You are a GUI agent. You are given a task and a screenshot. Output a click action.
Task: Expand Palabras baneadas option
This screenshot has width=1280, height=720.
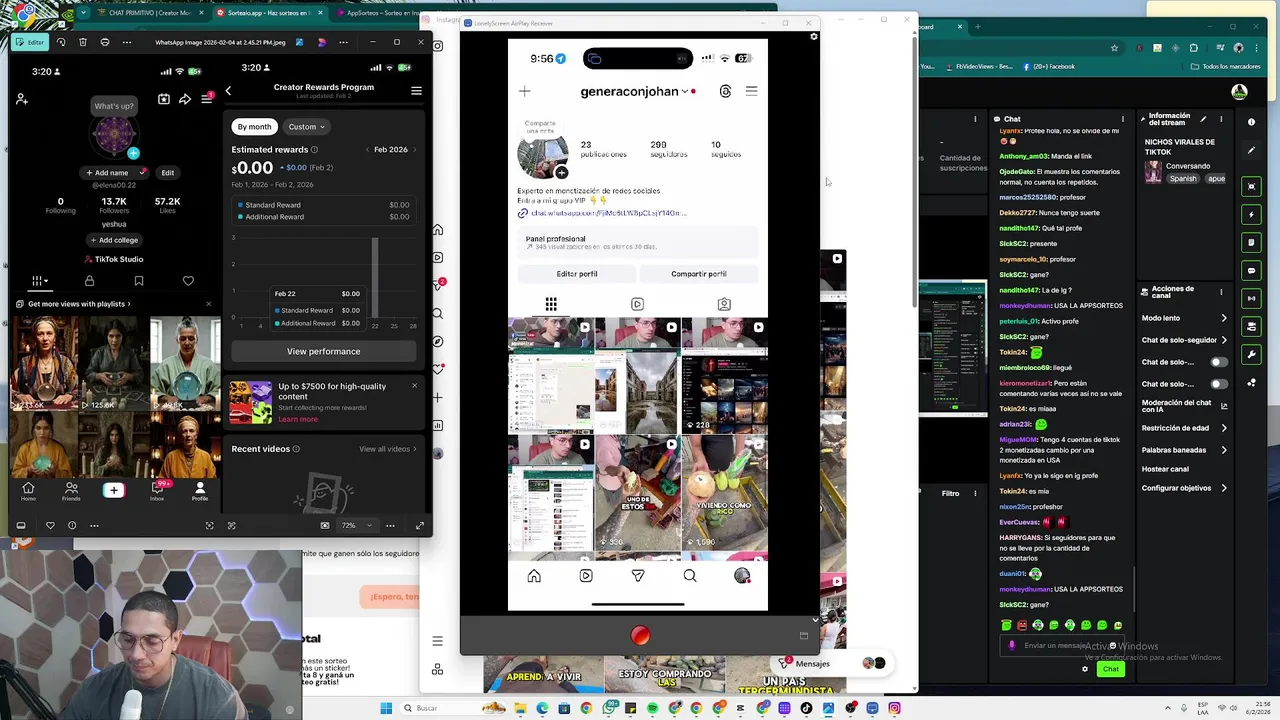pyautogui.click(x=1224, y=450)
